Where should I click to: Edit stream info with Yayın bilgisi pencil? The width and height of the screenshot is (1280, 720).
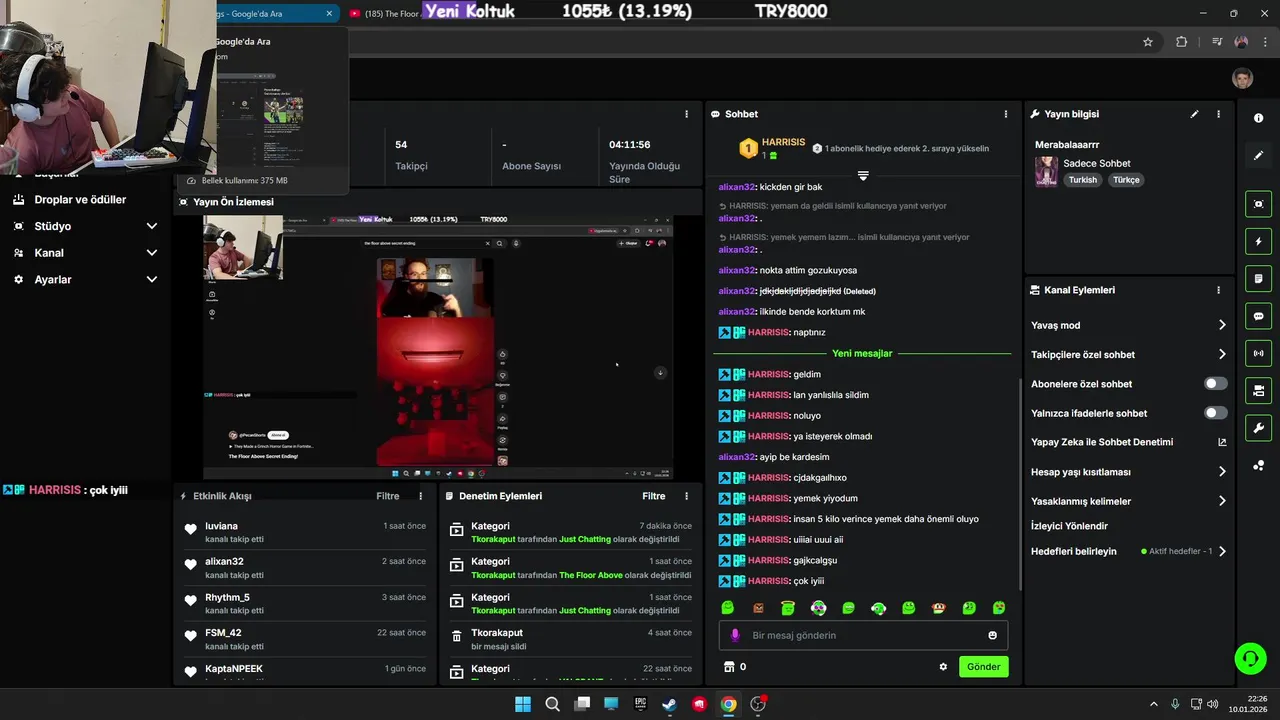coord(1194,114)
